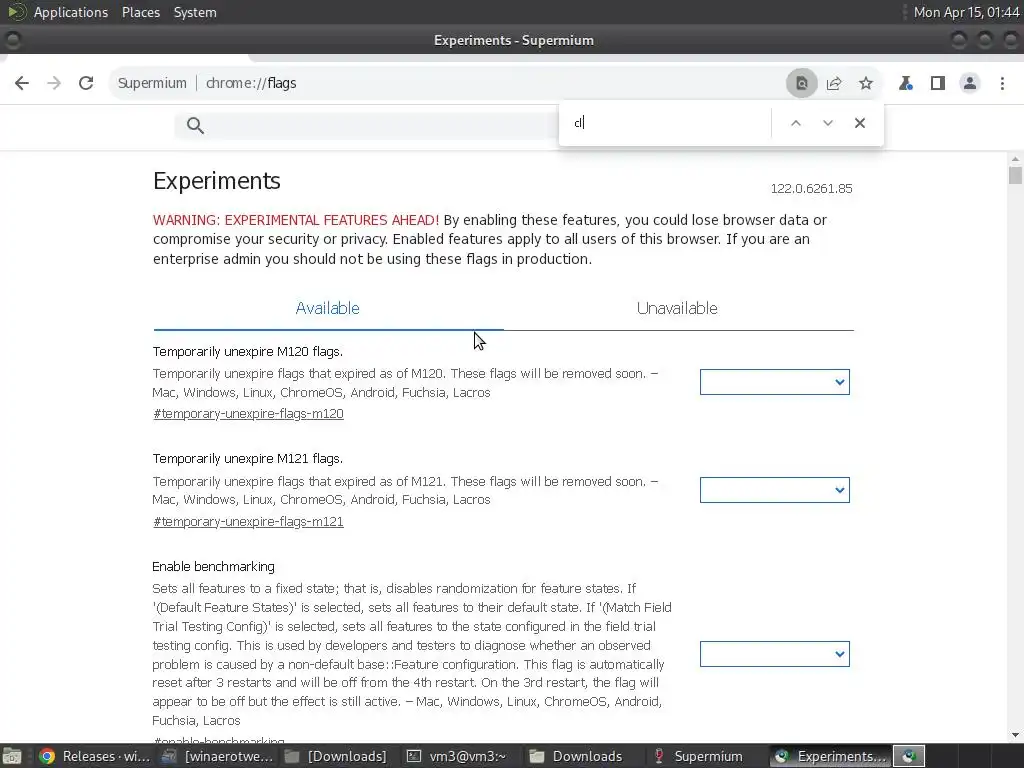The height and width of the screenshot is (768, 1024).
Task: Click the address bar URL chrome://flags
Action: click(251, 83)
